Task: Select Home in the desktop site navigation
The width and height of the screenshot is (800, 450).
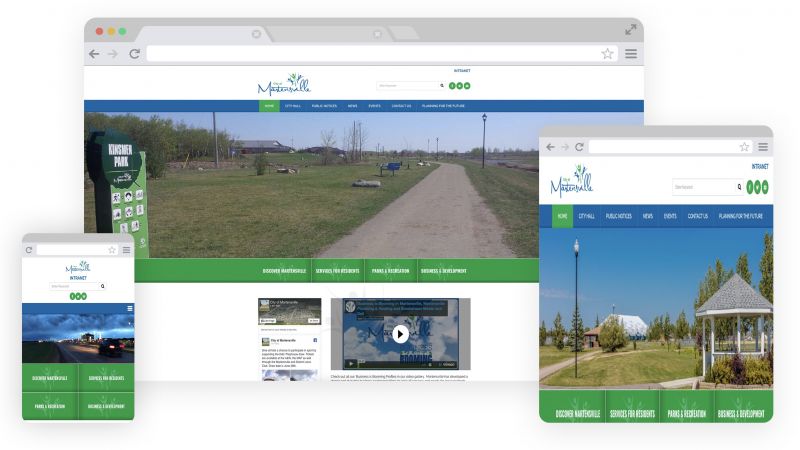Action: click(269, 106)
